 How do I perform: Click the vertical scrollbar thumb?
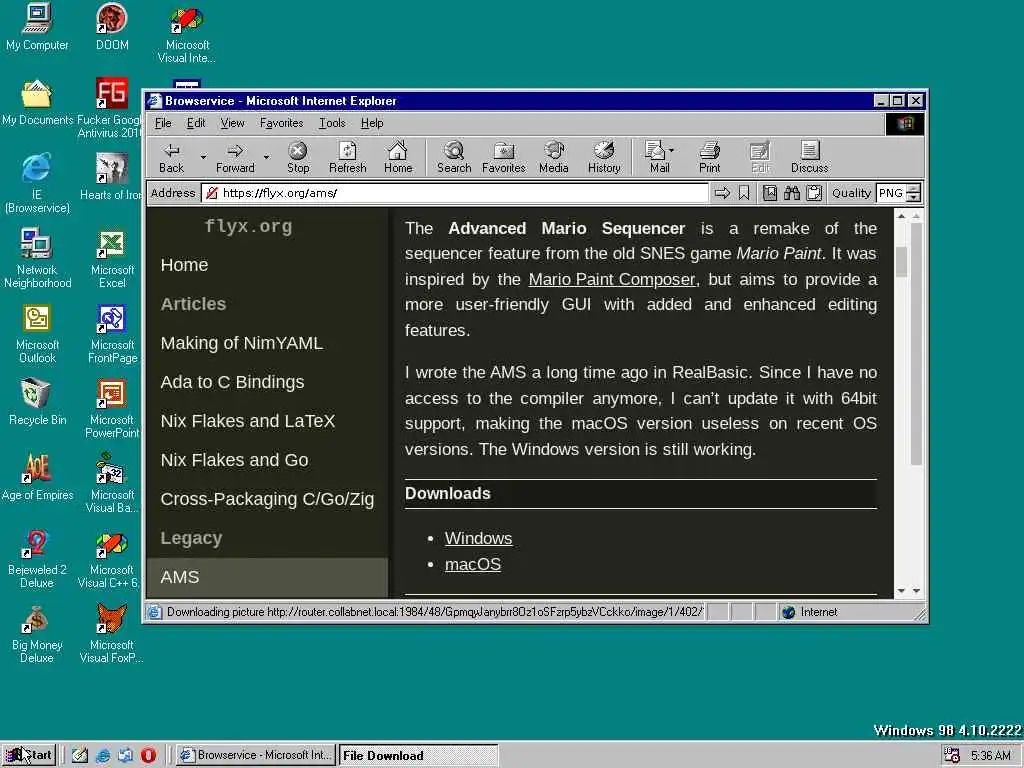coord(901,262)
